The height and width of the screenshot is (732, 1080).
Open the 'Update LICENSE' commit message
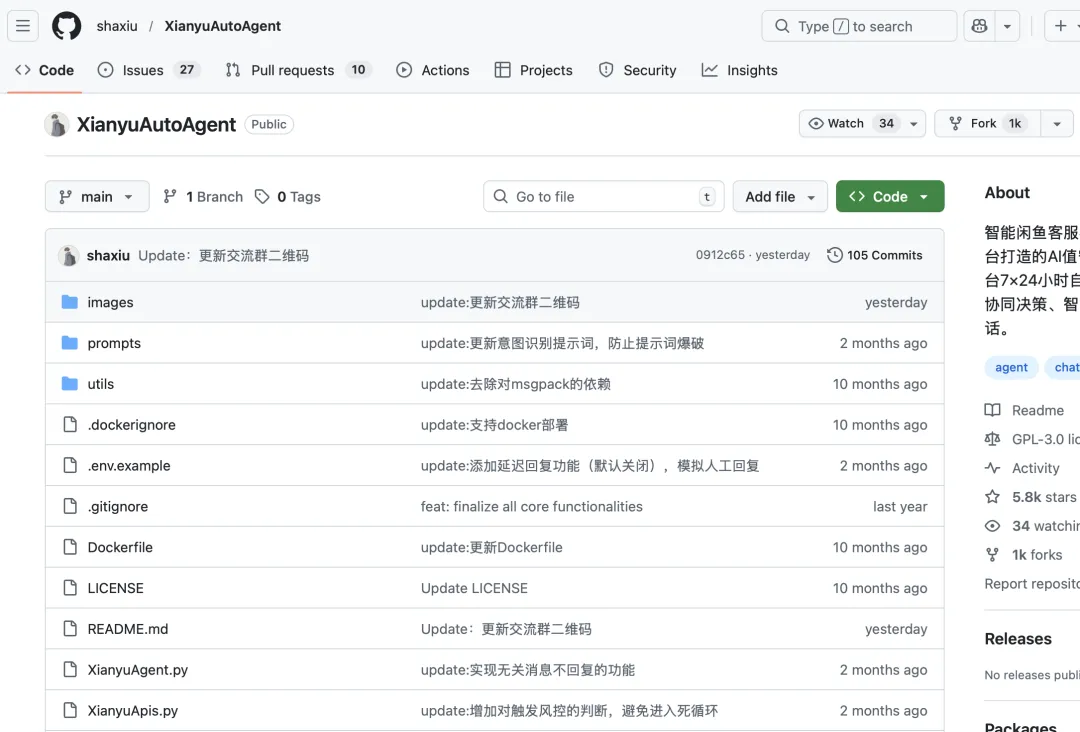point(474,588)
